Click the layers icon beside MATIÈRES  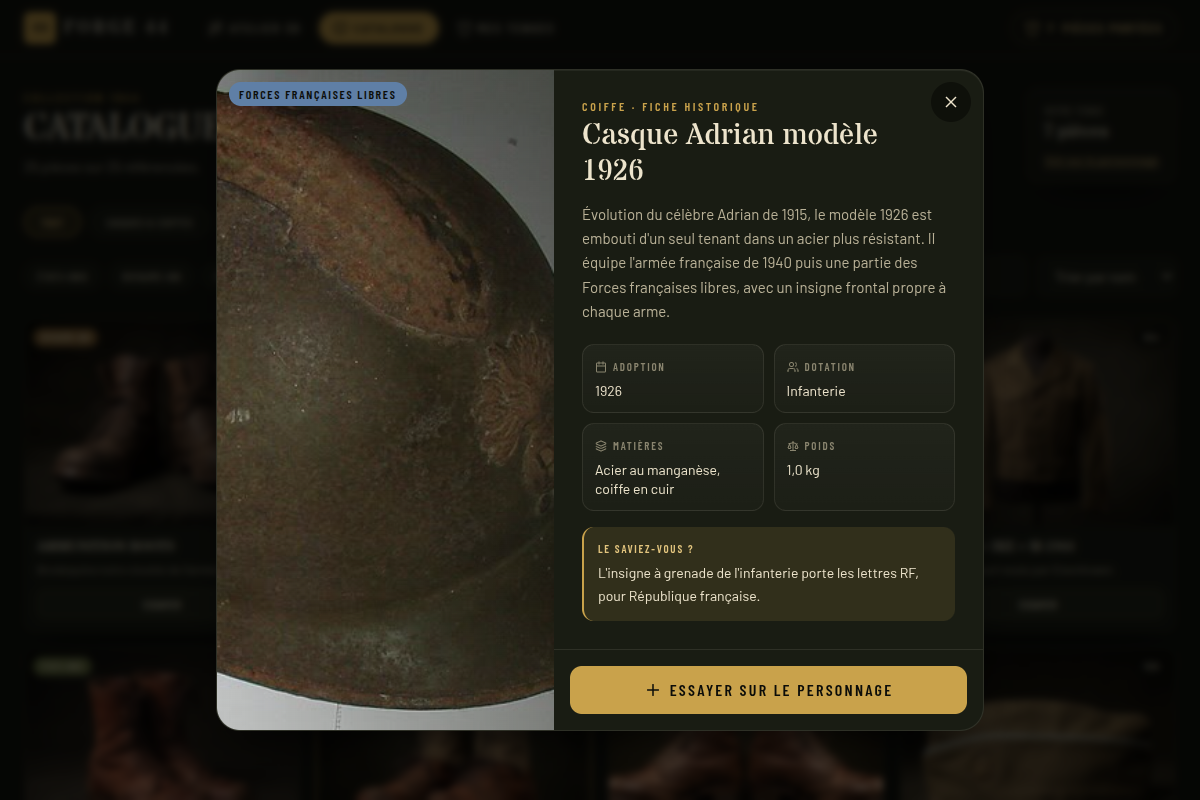coord(601,446)
